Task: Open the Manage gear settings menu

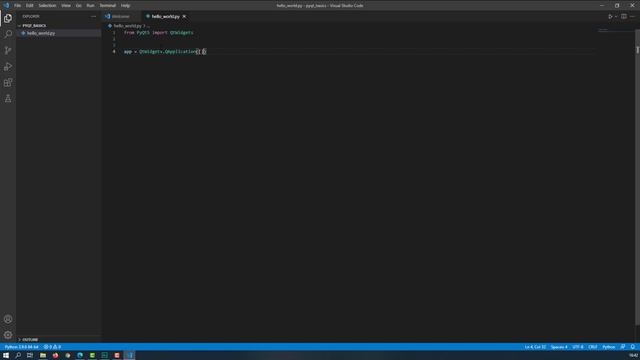Action: tap(8, 335)
